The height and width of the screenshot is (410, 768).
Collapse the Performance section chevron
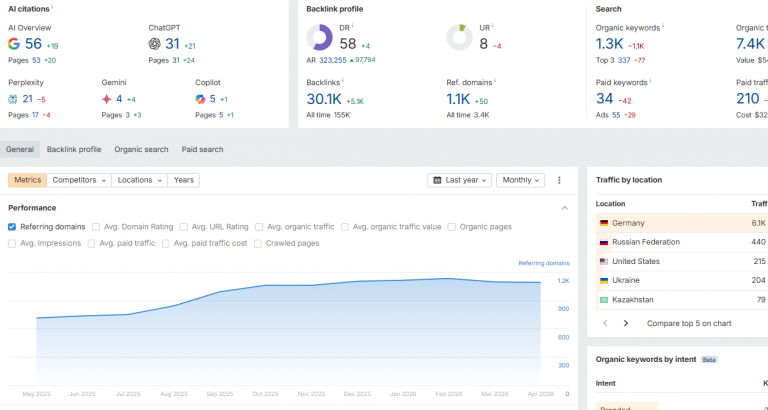coord(564,208)
